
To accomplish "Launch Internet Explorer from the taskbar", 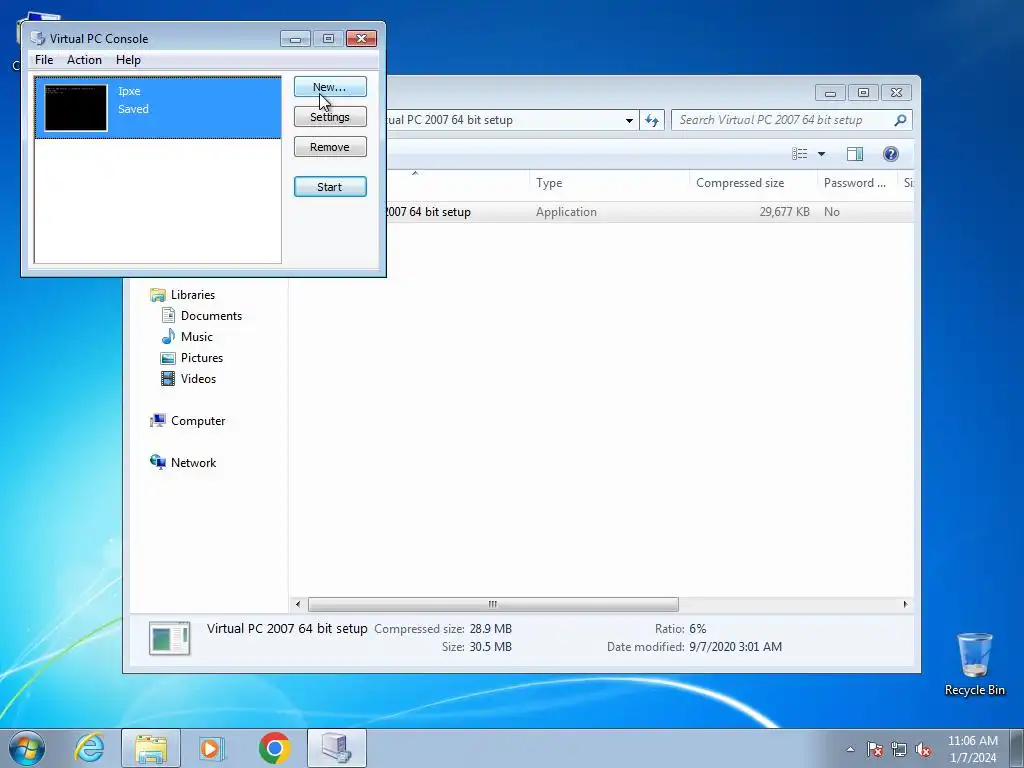I will click(89, 748).
